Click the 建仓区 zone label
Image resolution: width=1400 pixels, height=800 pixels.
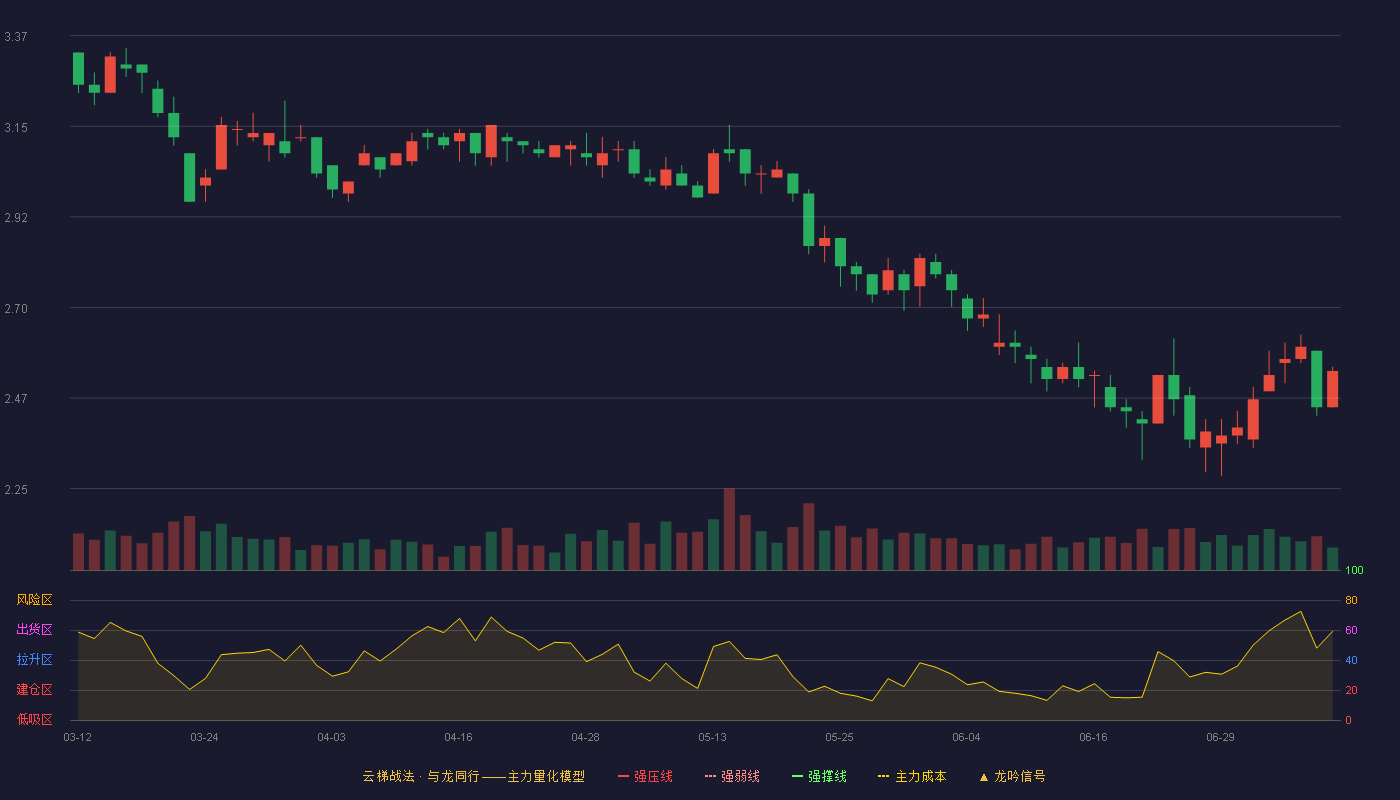click(34, 690)
